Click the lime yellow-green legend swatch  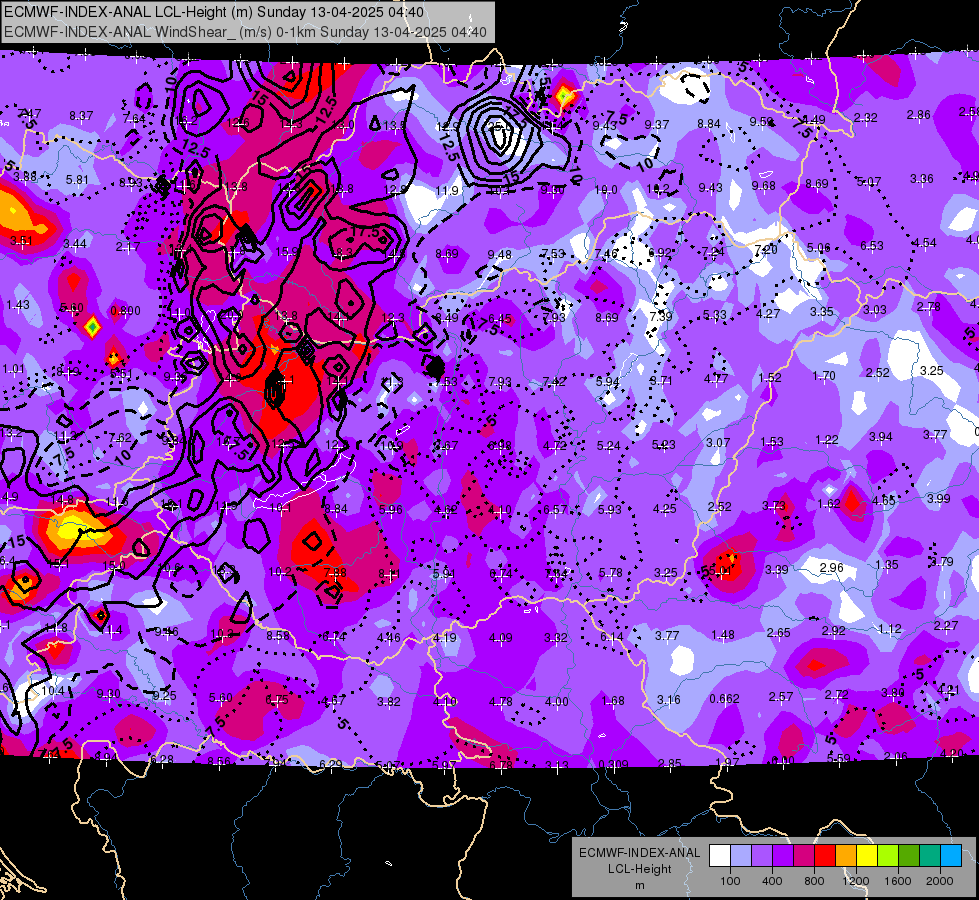888,856
